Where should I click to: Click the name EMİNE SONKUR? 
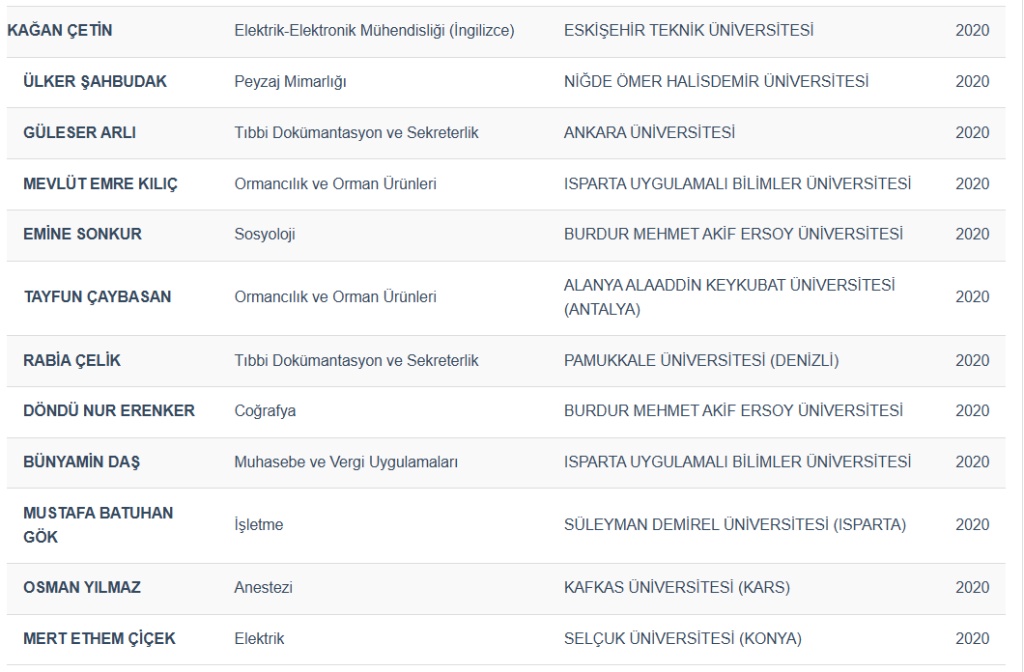82,234
